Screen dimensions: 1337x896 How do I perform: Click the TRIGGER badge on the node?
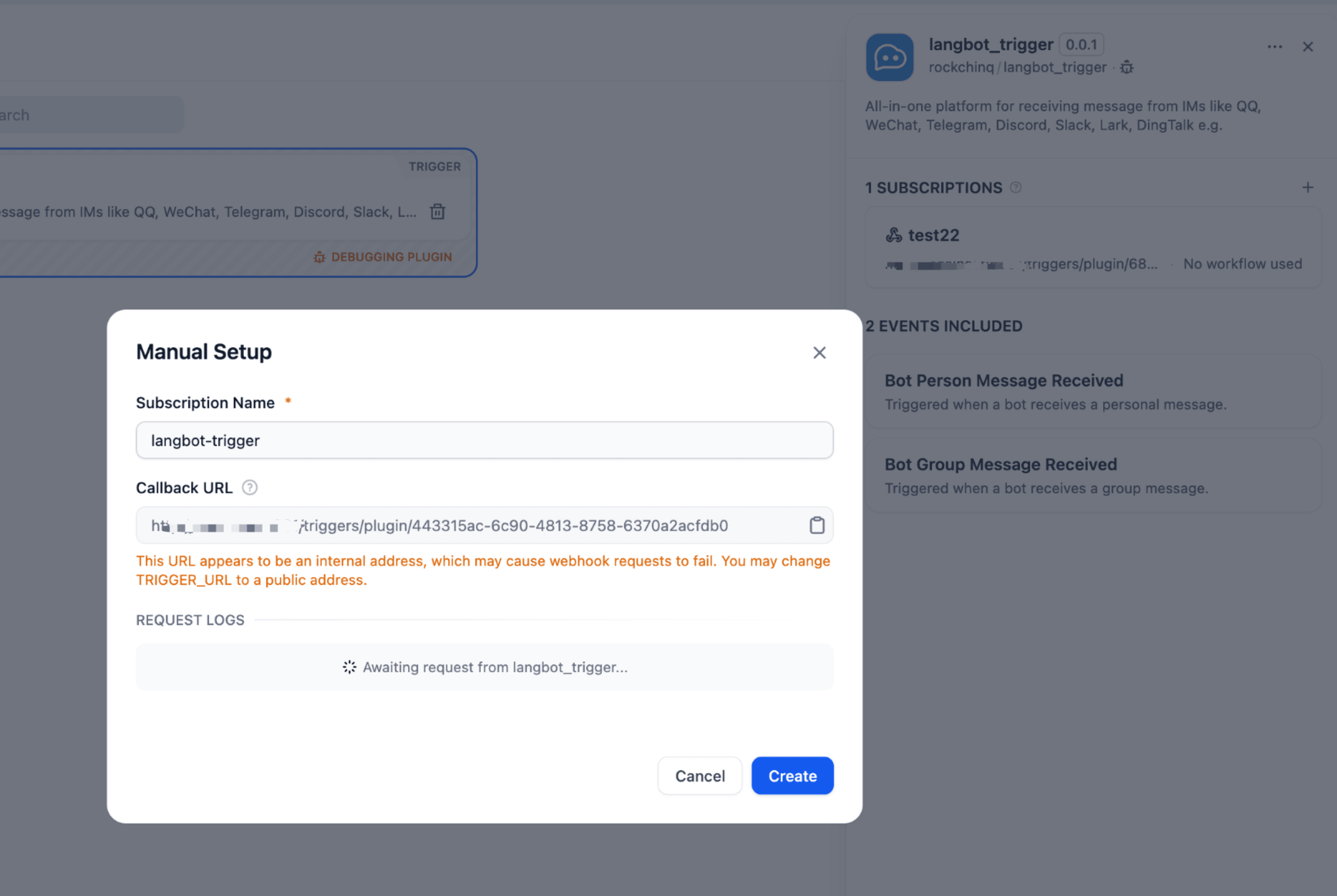coord(435,166)
